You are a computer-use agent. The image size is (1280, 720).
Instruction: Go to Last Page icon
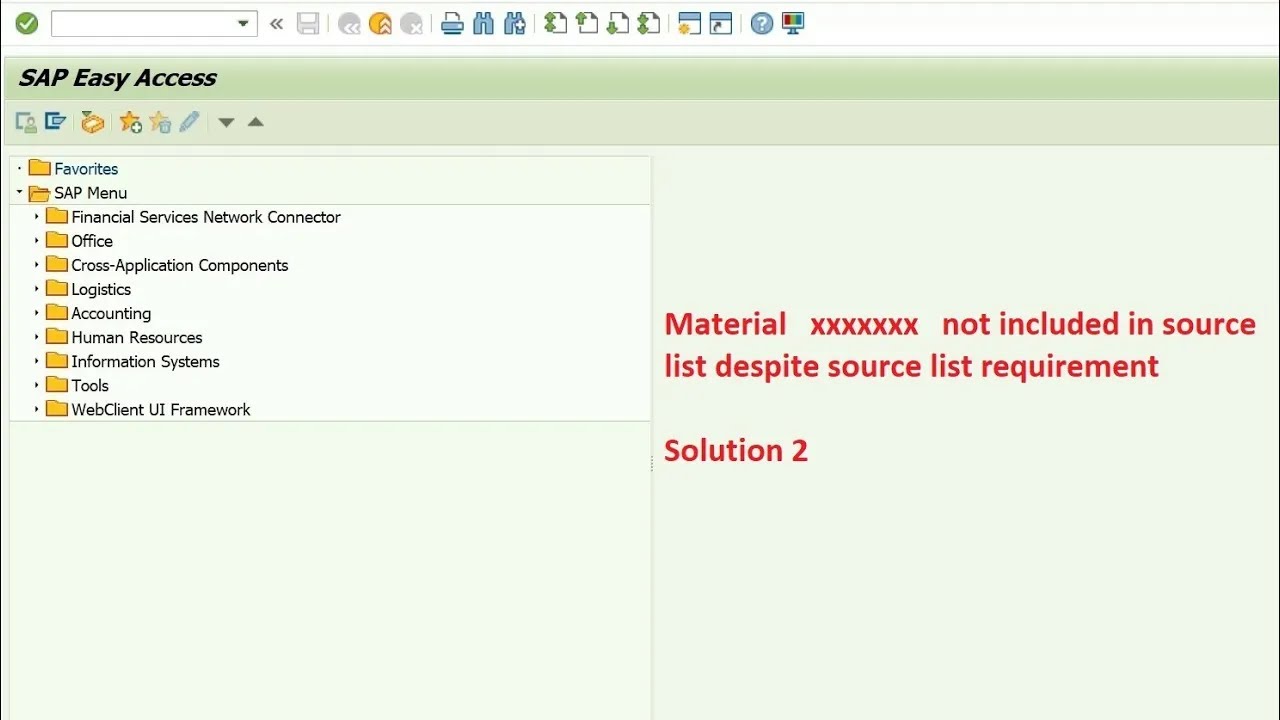point(649,23)
